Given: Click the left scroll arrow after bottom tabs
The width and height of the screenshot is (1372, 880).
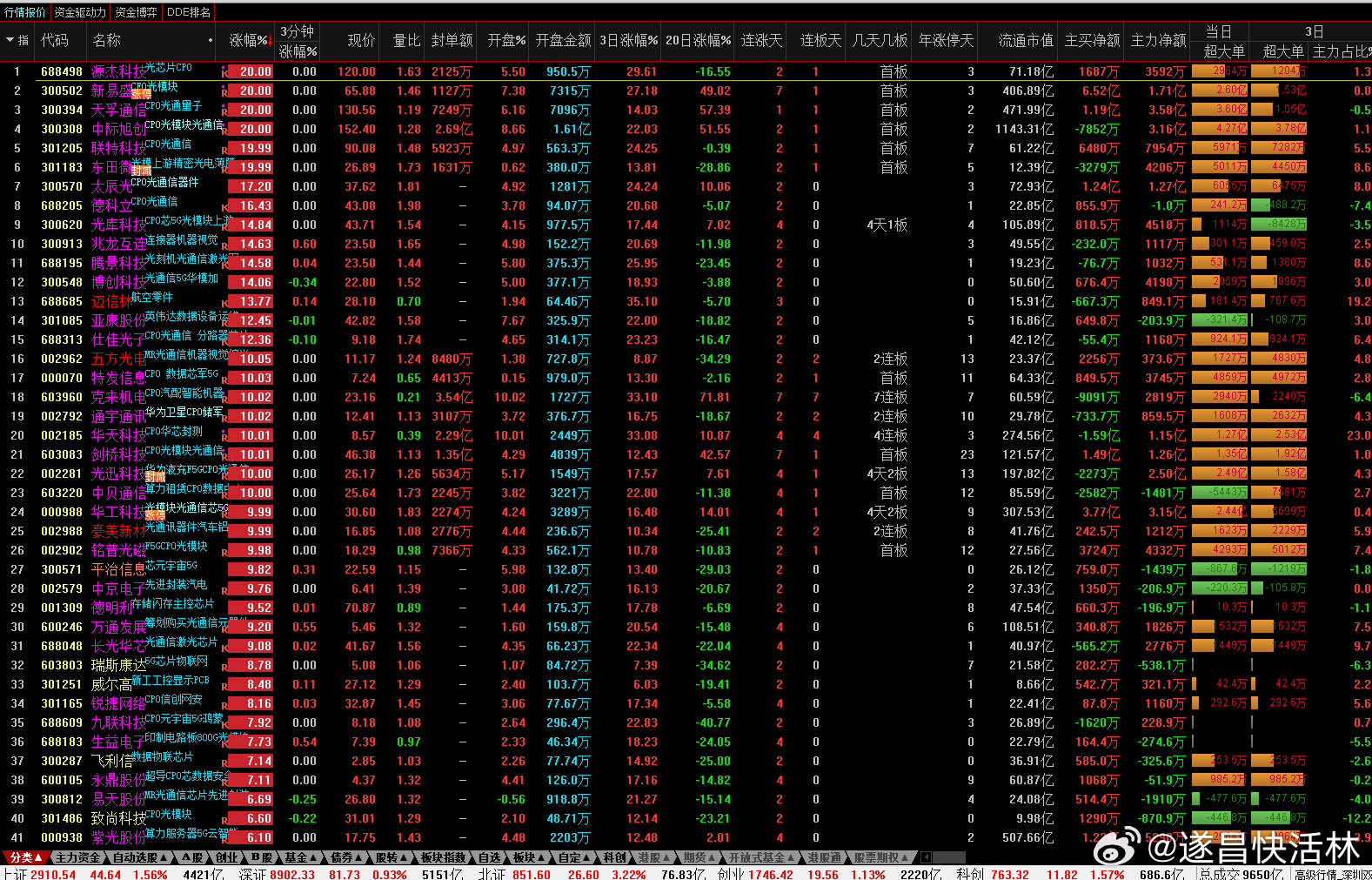Looking at the screenshot, I should [926, 857].
